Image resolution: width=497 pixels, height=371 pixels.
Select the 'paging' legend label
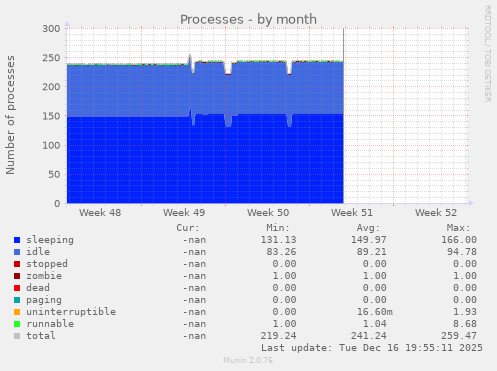tap(44, 300)
